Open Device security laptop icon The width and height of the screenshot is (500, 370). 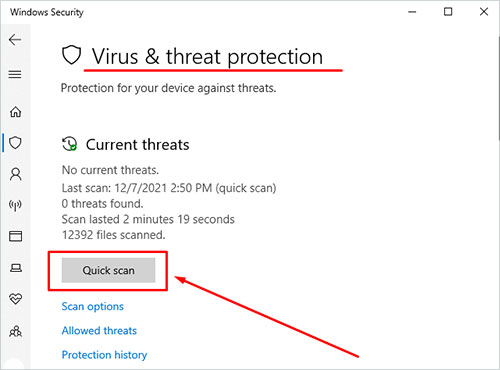click(x=16, y=268)
